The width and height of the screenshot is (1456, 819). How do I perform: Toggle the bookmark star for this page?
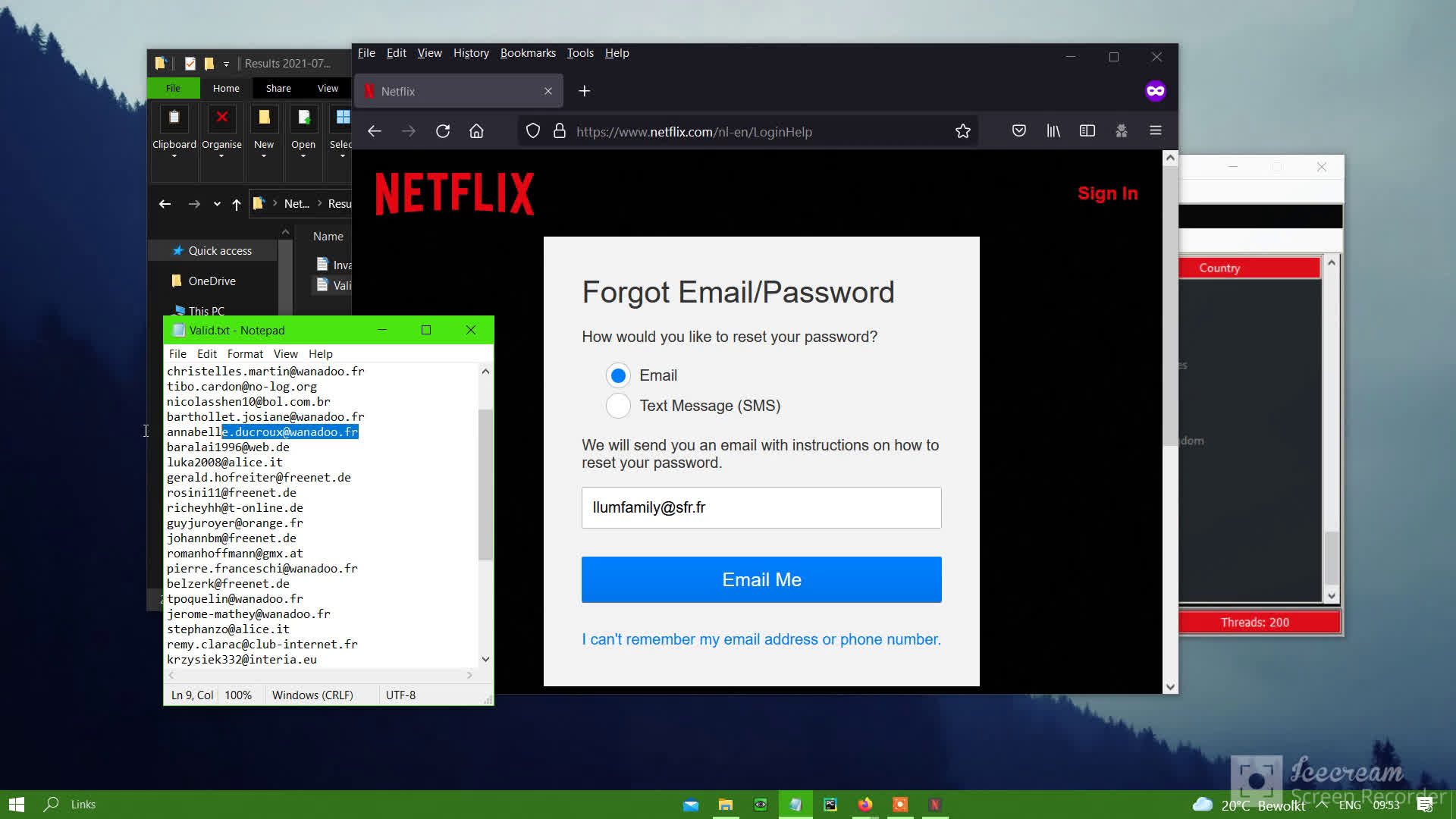(962, 130)
